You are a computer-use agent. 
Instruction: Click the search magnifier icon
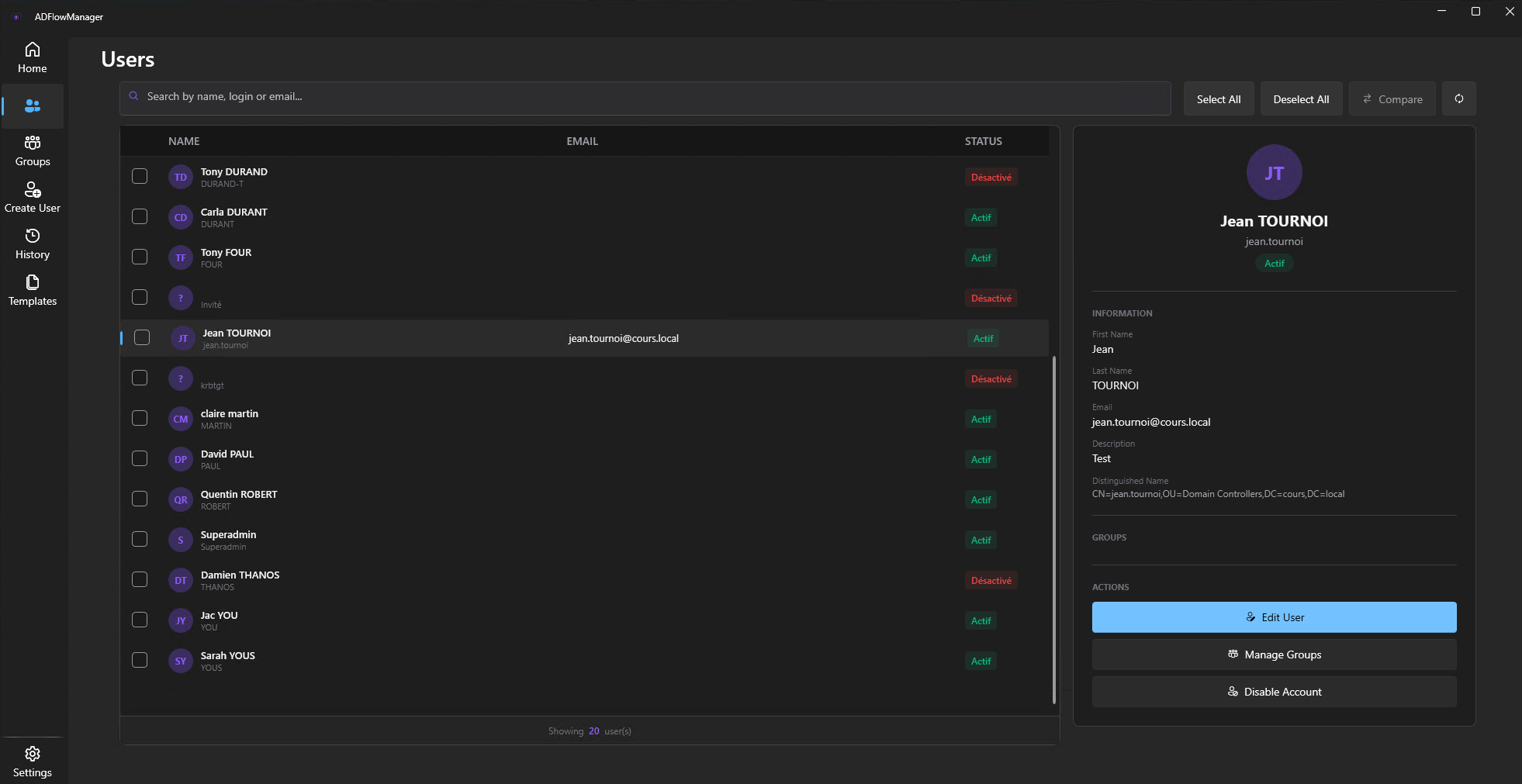(x=133, y=95)
